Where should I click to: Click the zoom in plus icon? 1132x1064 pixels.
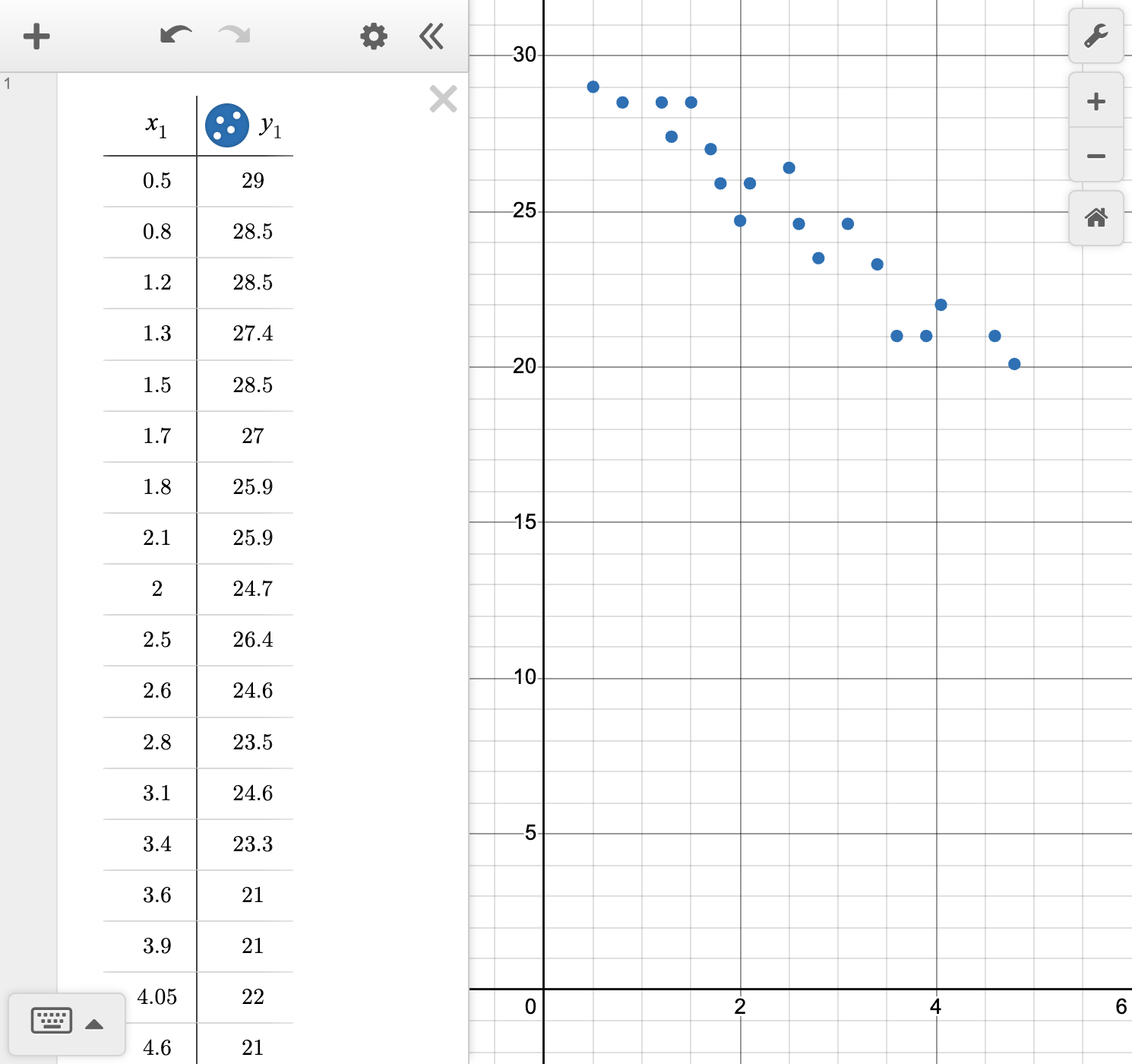click(1096, 100)
